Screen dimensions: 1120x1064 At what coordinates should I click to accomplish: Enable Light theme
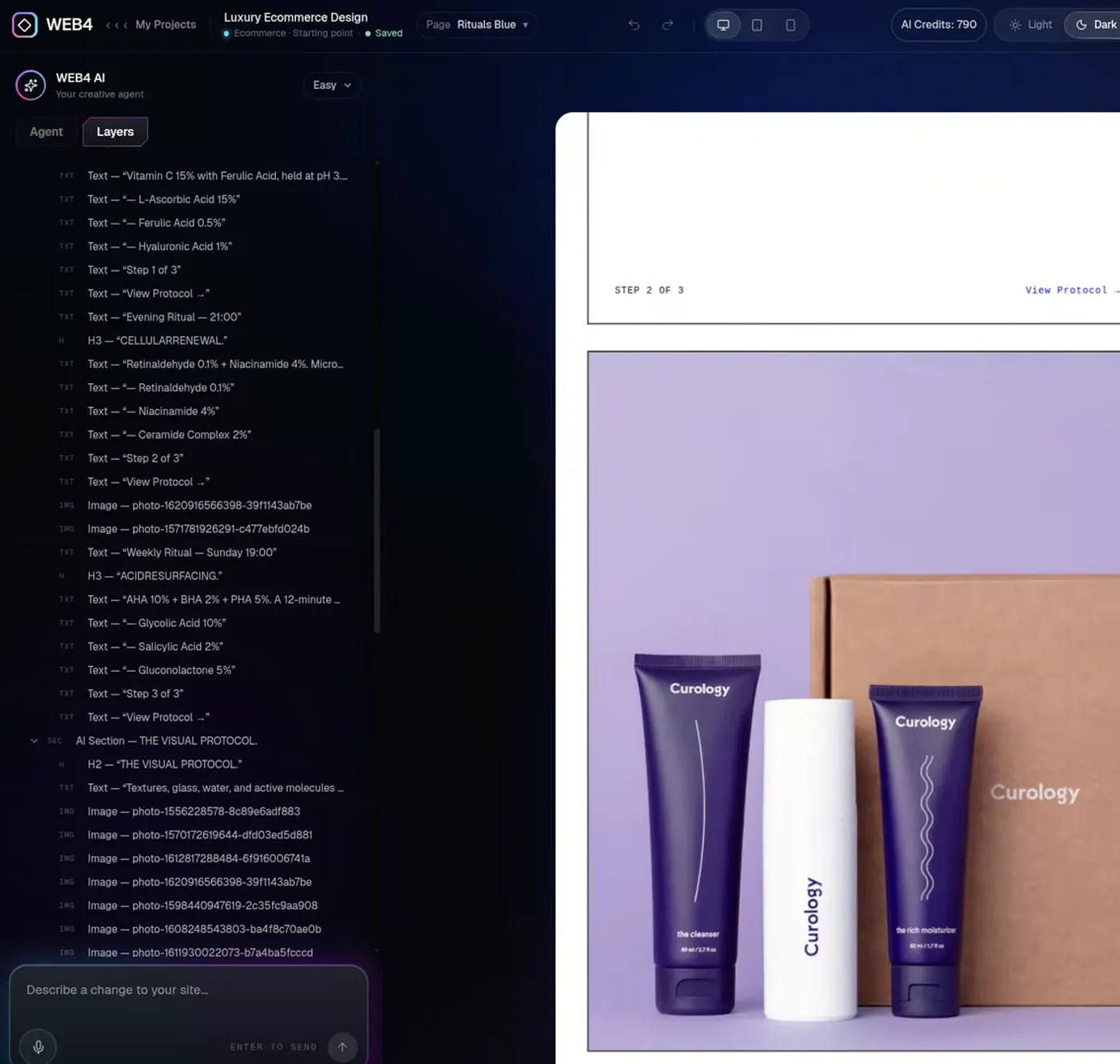point(1030,25)
